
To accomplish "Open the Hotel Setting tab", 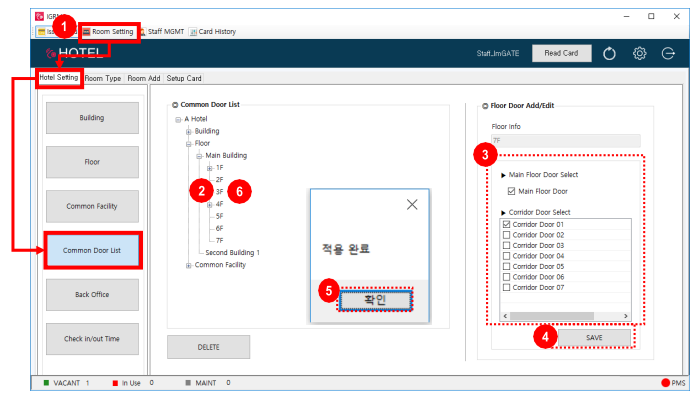I will point(59,77).
